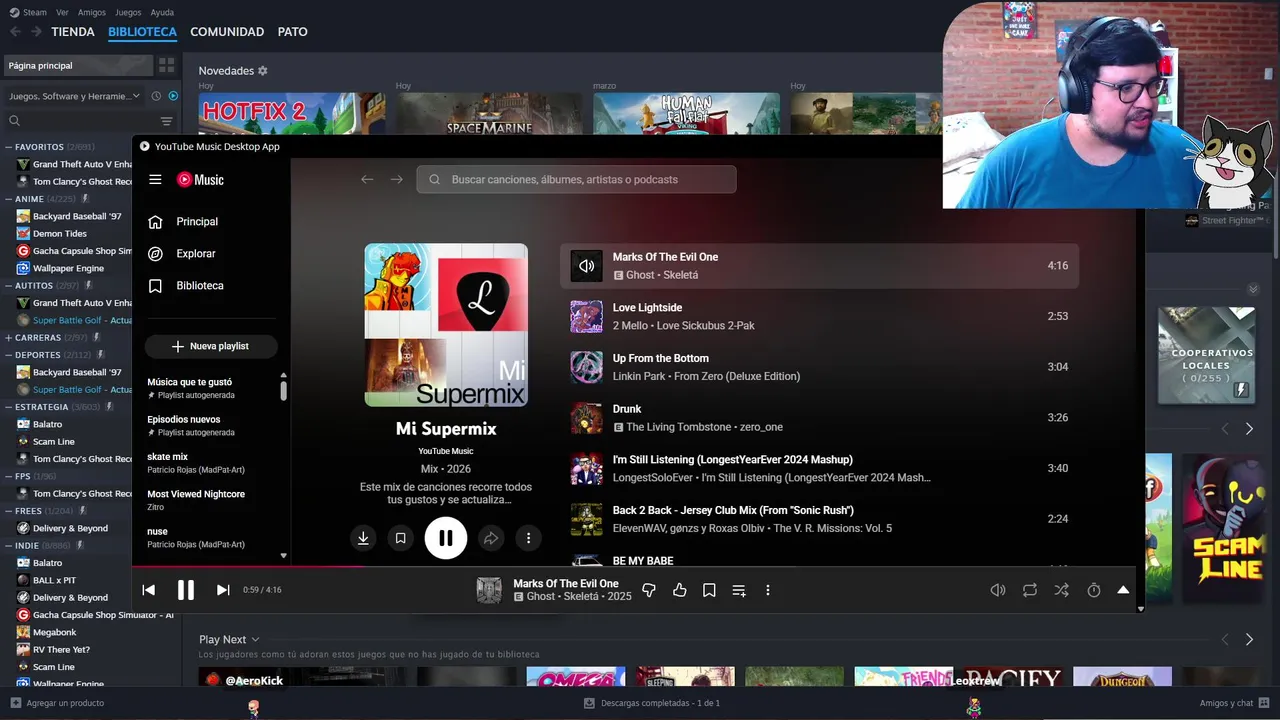This screenshot has width=1280, height=720.
Task: Open Amigos y chat in Steam
Action: click(1235, 703)
